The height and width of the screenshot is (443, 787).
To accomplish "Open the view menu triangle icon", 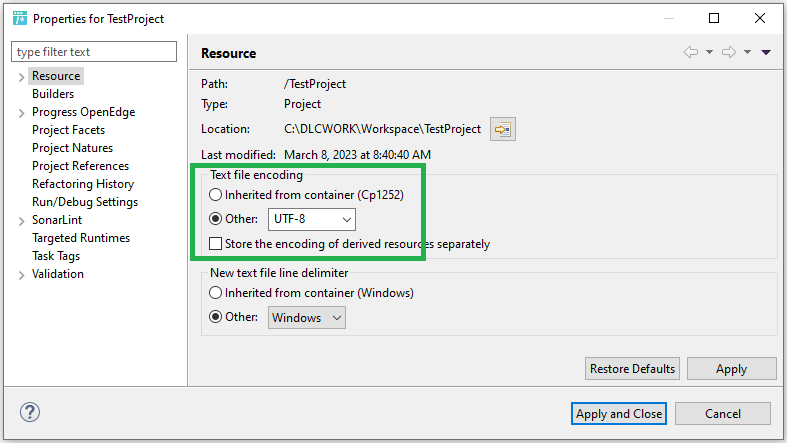I will [766, 53].
